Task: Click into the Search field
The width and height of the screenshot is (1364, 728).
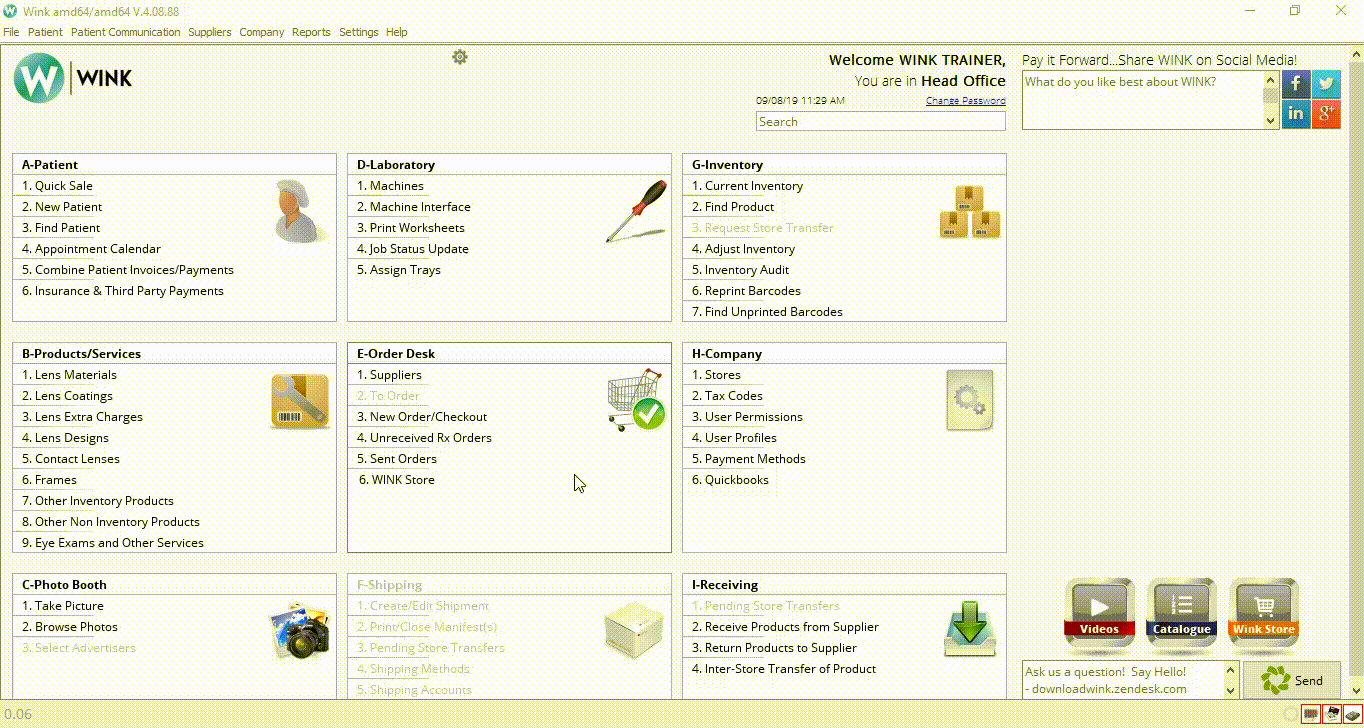Action: pos(880,122)
